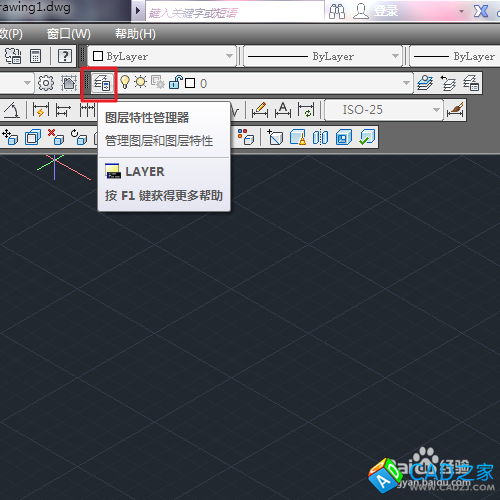This screenshot has width=500, height=500.
Task: Click the search keyword input field
Action: [235, 12]
